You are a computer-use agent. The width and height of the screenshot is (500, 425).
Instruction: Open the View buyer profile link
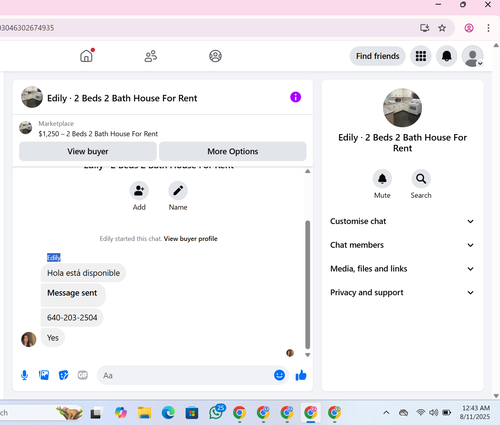click(x=190, y=239)
